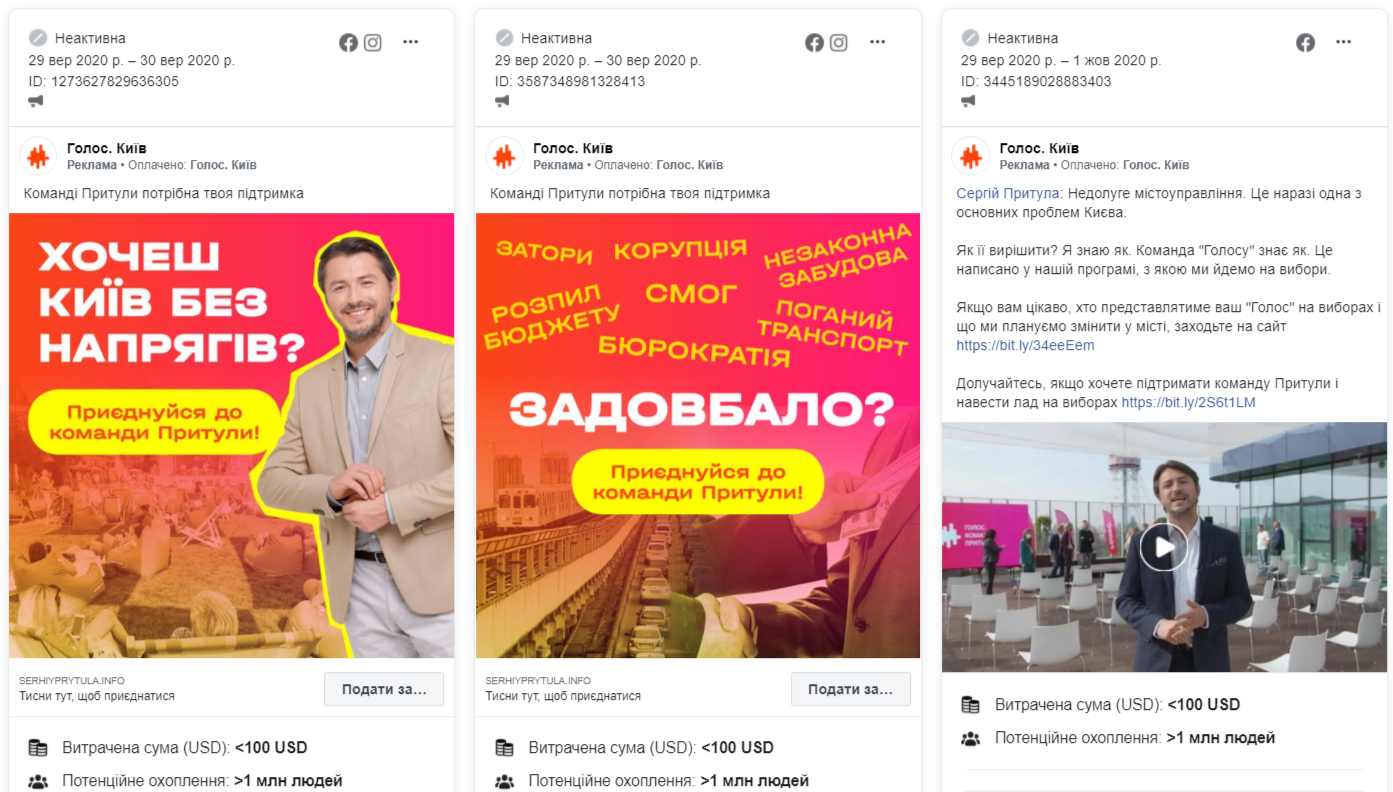Click the Instagram icon on the second ad card
Image resolution: width=1393 pixels, height=792 pixels.
839,43
